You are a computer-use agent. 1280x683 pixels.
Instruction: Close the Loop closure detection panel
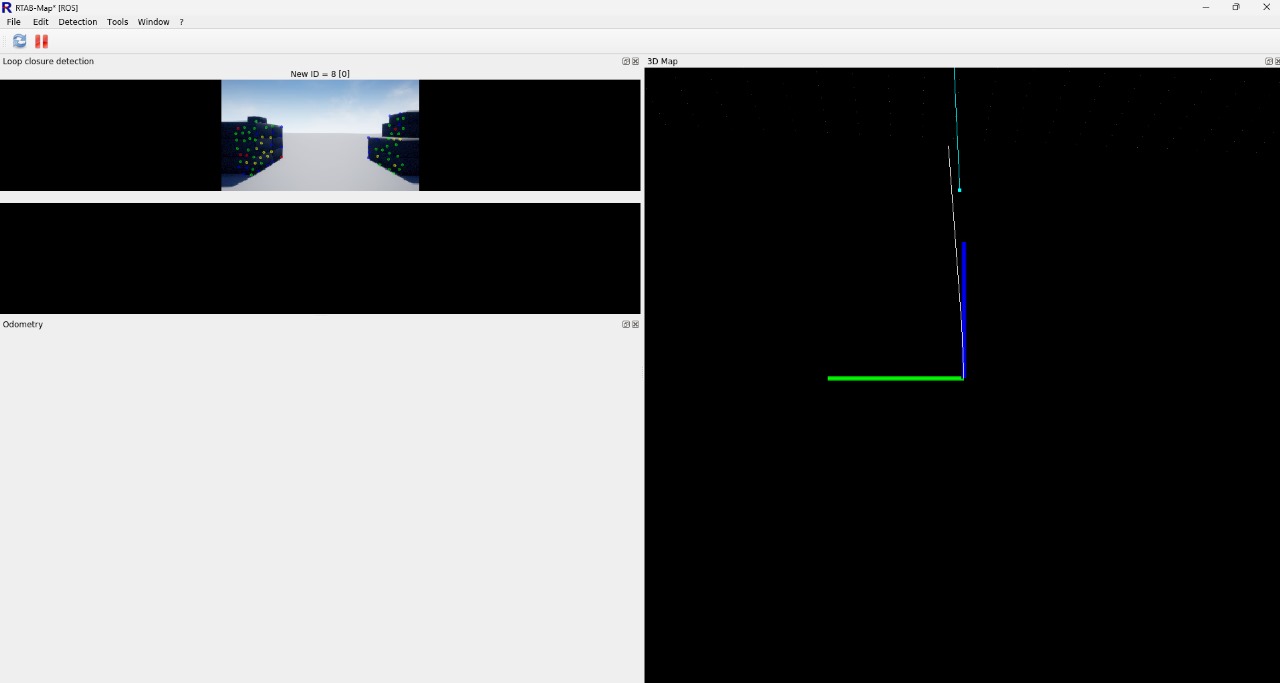[x=635, y=61]
